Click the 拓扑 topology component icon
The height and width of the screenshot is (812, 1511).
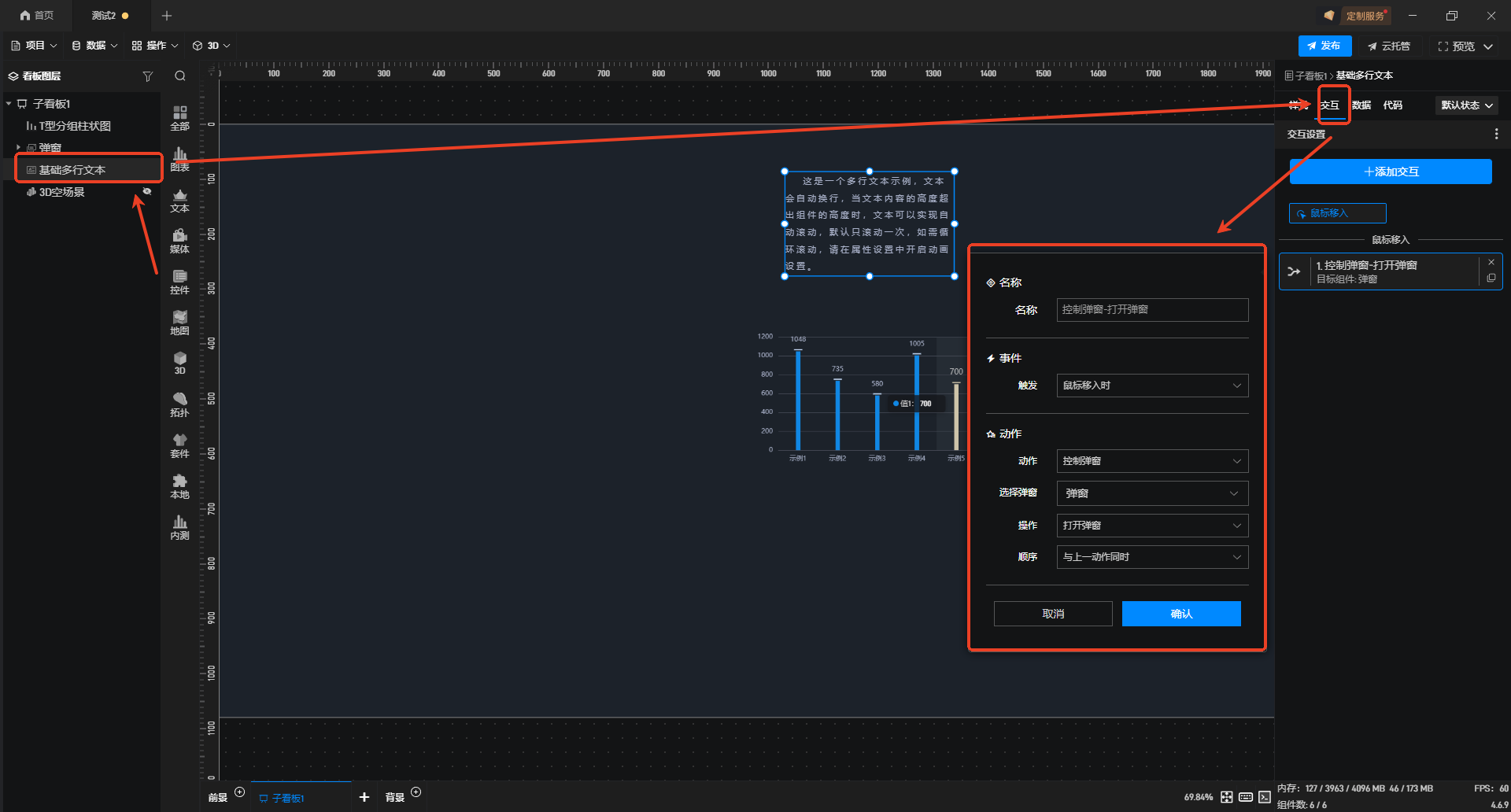pos(179,404)
